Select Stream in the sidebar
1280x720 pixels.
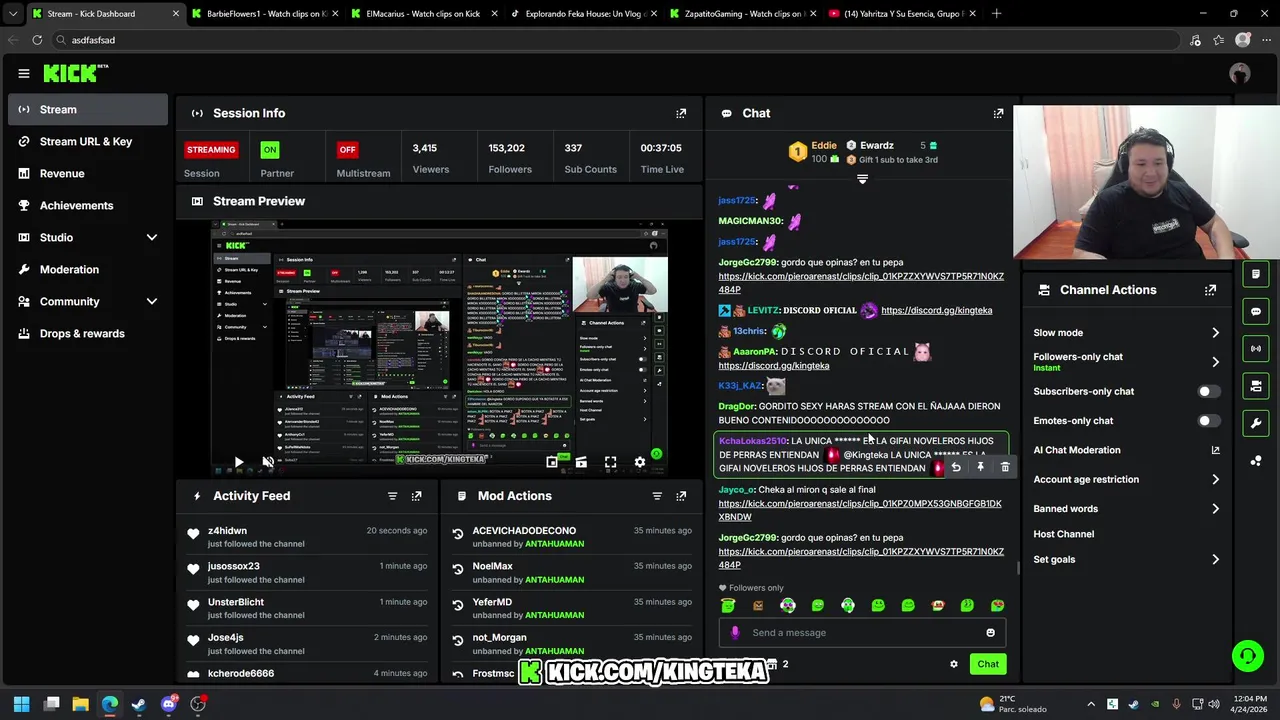[88, 109]
